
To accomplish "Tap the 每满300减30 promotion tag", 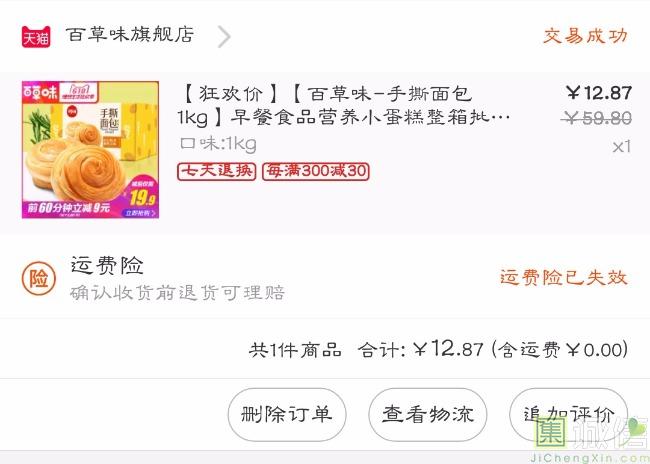I will click(316, 171).
